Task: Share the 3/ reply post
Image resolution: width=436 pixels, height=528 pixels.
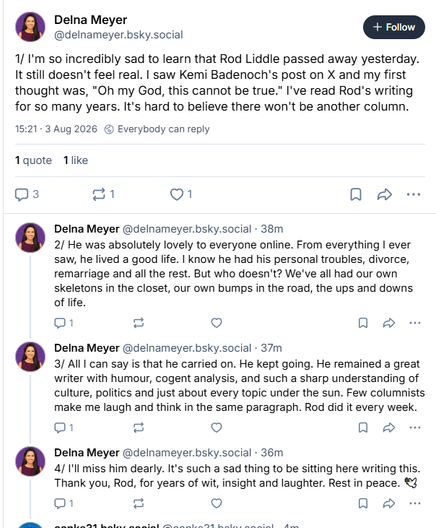Action: click(389, 428)
